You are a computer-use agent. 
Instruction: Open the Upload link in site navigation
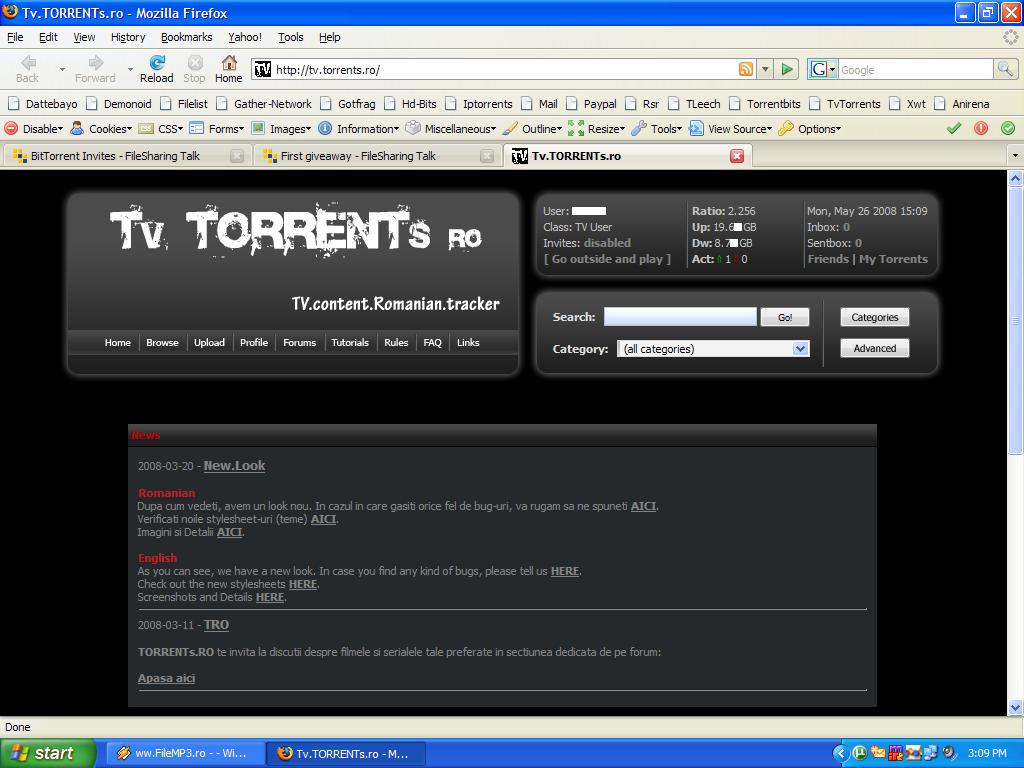pyautogui.click(x=209, y=342)
